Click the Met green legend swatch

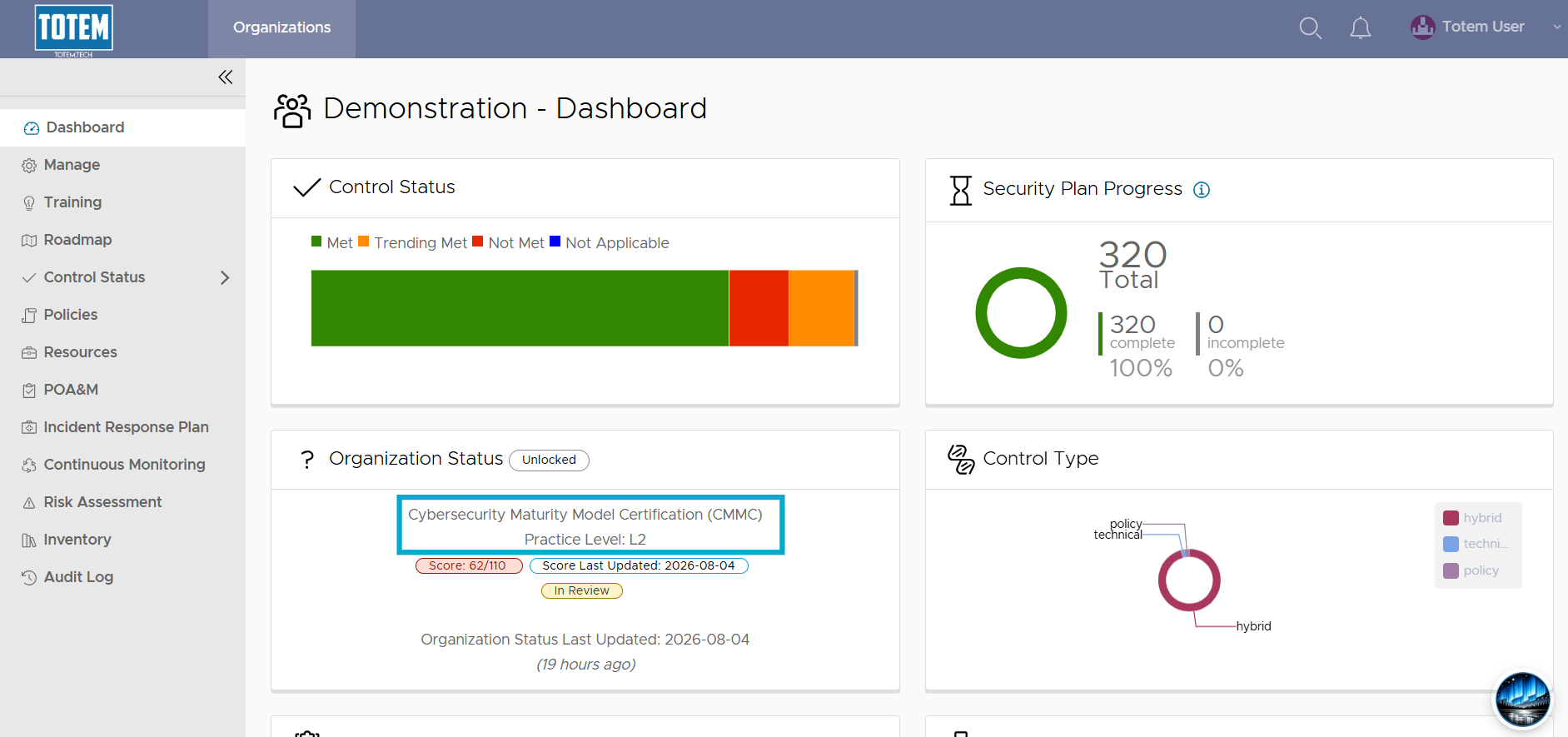point(316,242)
